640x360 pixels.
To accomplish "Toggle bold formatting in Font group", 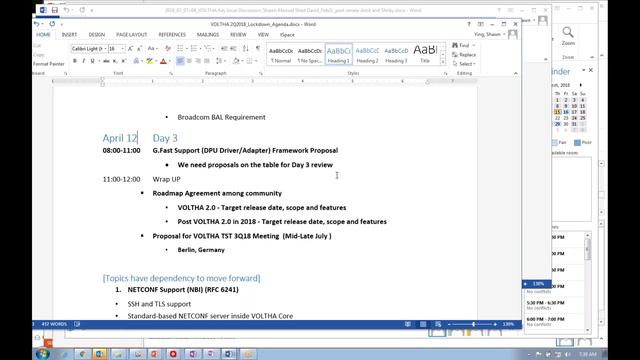I will [75, 61].
